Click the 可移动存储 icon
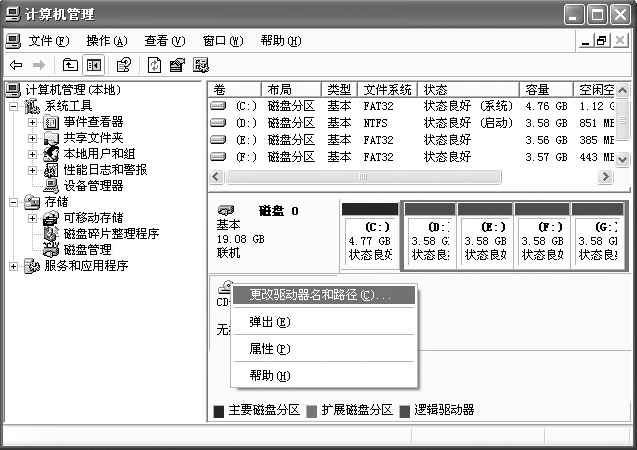This screenshot has height=450, width=637. [x=51, y=218]
